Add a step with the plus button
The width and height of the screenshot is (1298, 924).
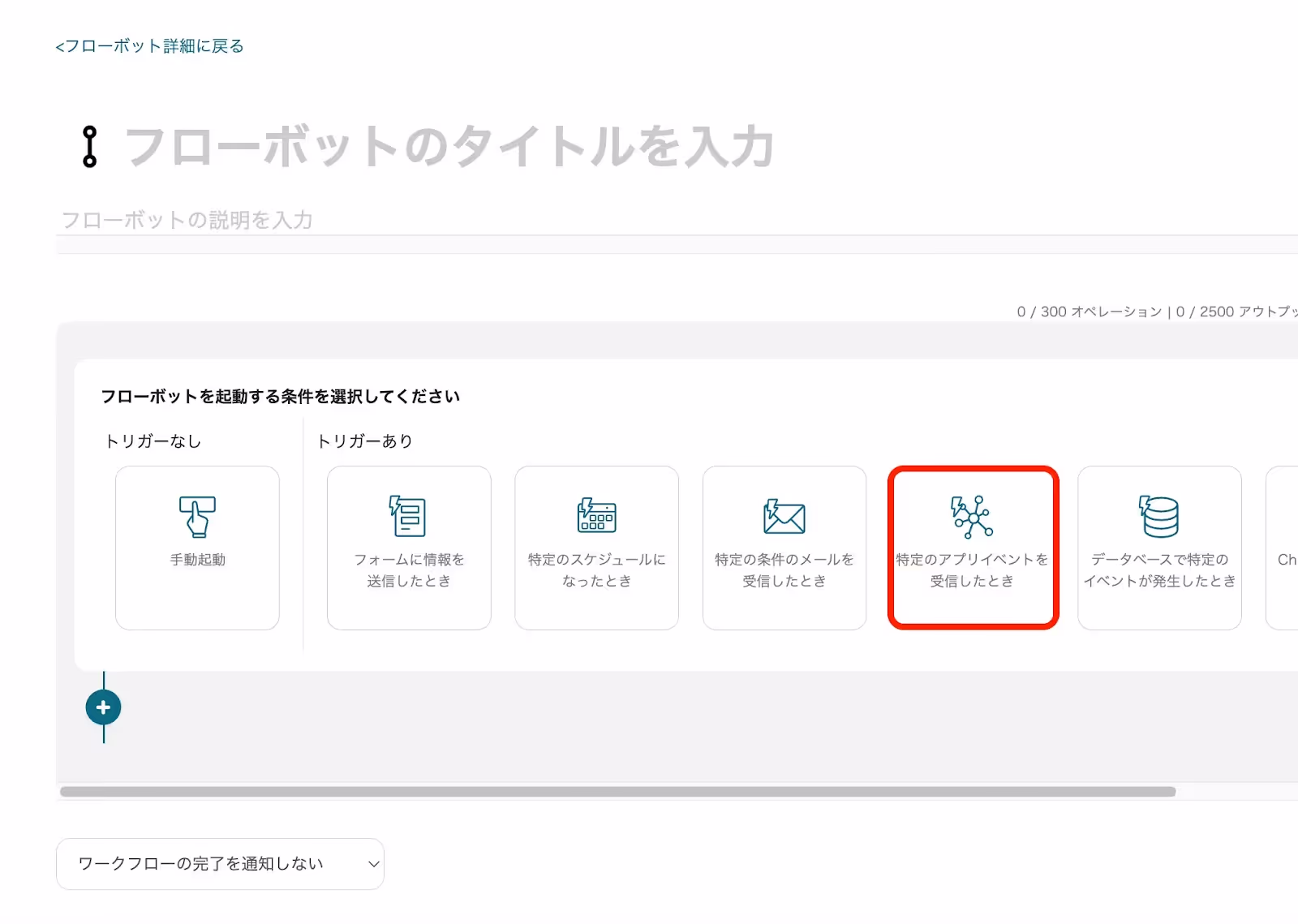(x=104, y=707)
